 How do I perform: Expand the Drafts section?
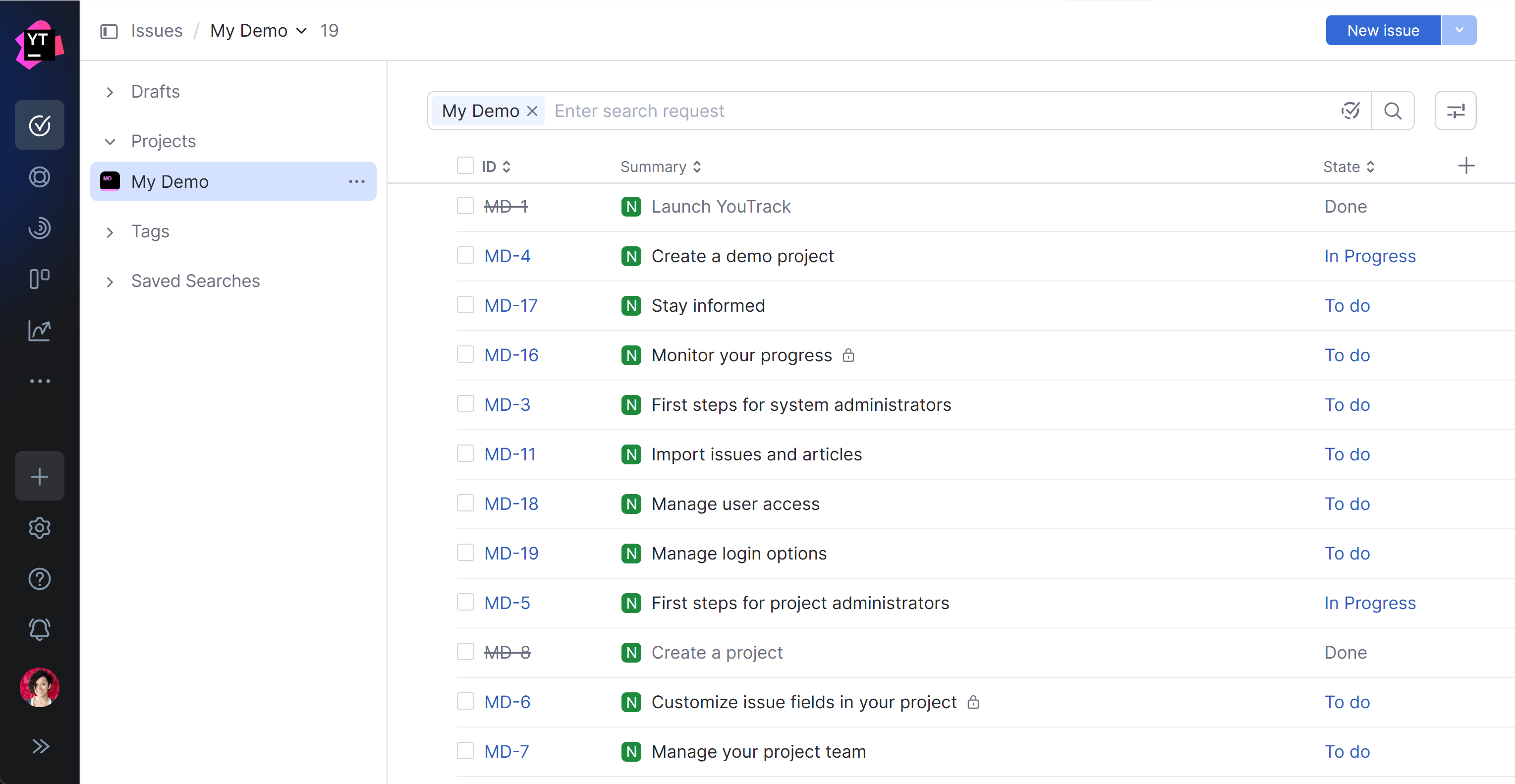[x=110, y=92]
